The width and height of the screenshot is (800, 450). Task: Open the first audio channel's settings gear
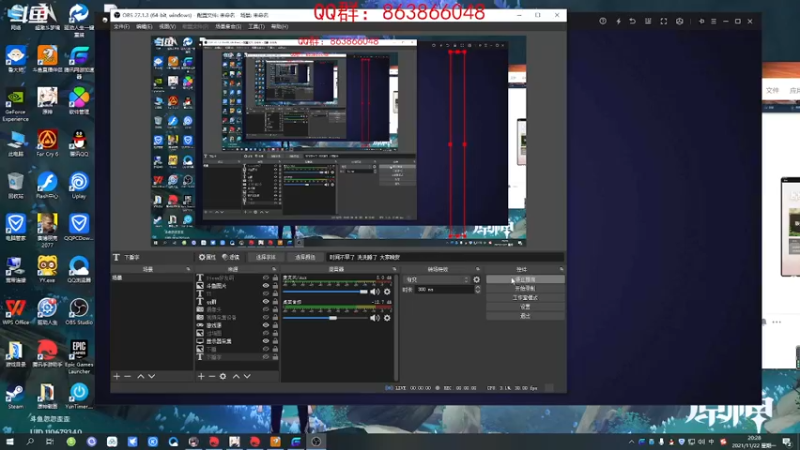[387, 292]
